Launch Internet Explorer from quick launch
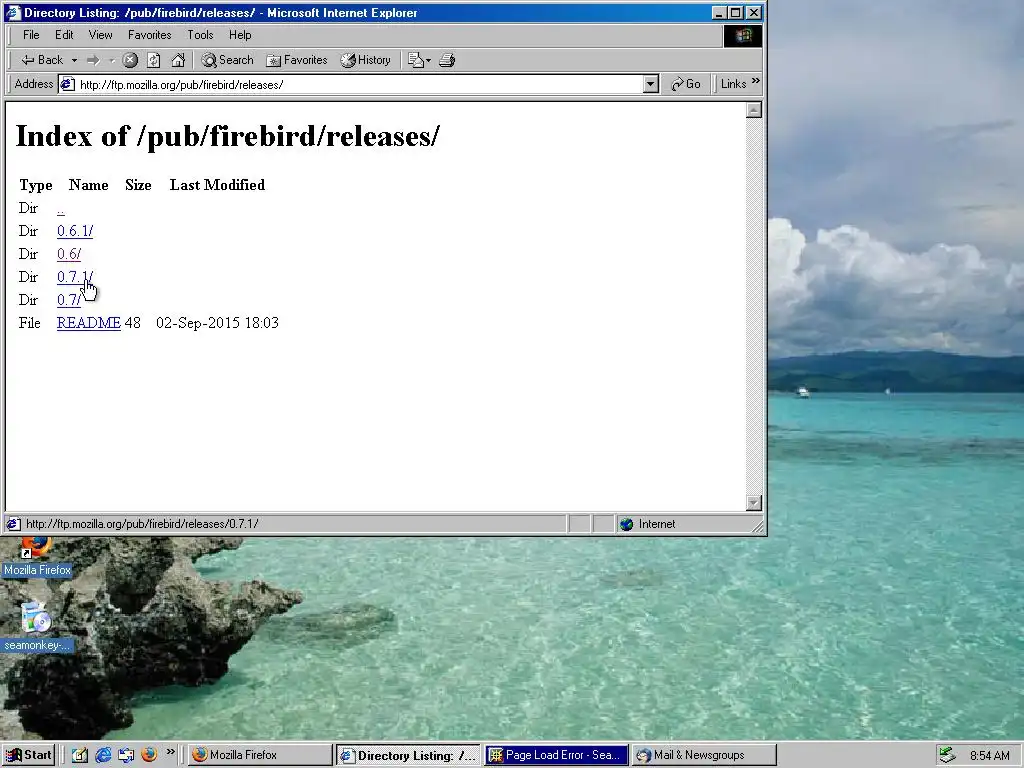1024x768 pixels. [103, 755]
